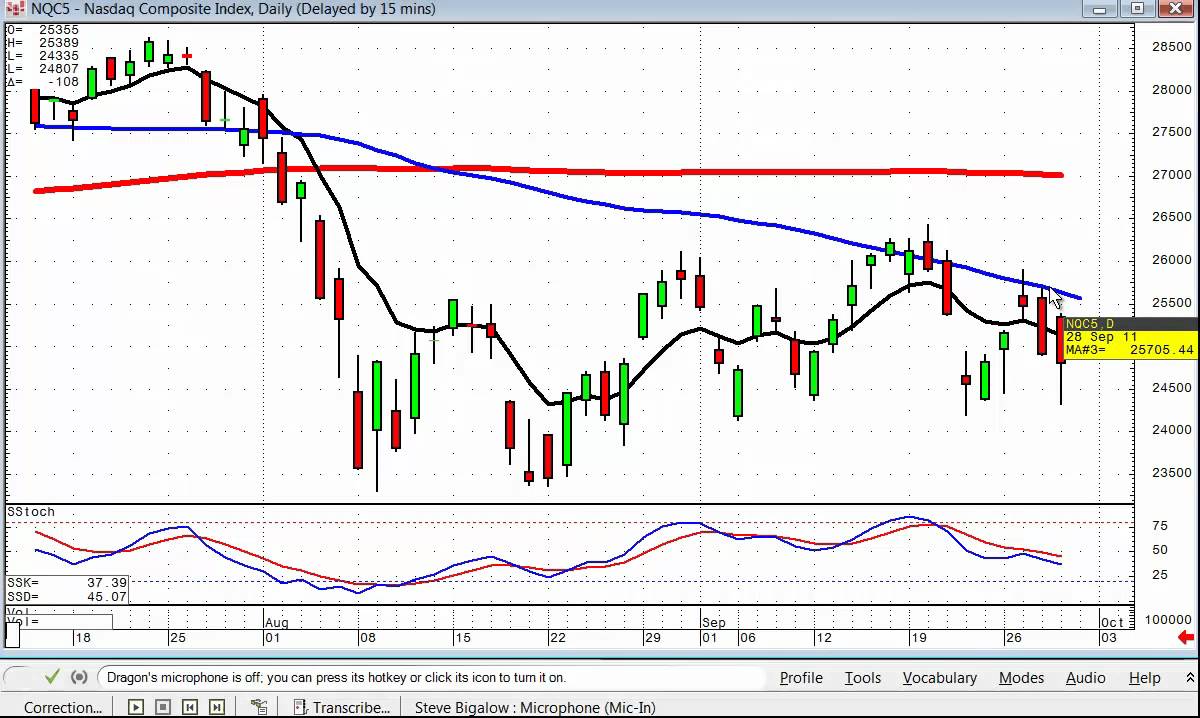Click the 75 stochastic scale label
The height and width of the screenshot is (718, 1200).
coord(1159,525)
